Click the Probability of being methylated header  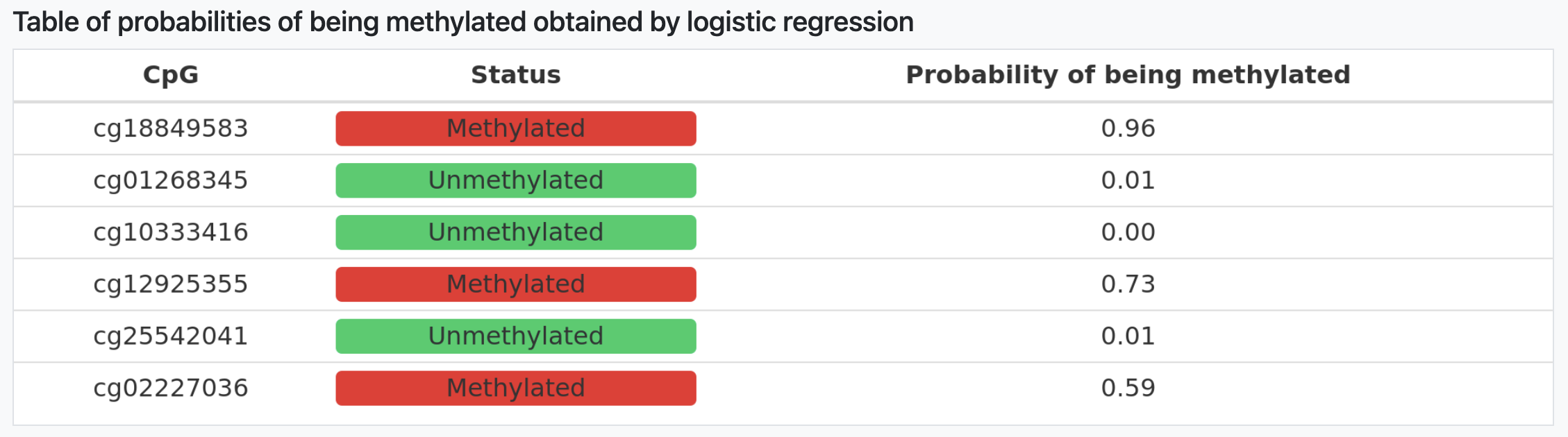click(1128, 75)
